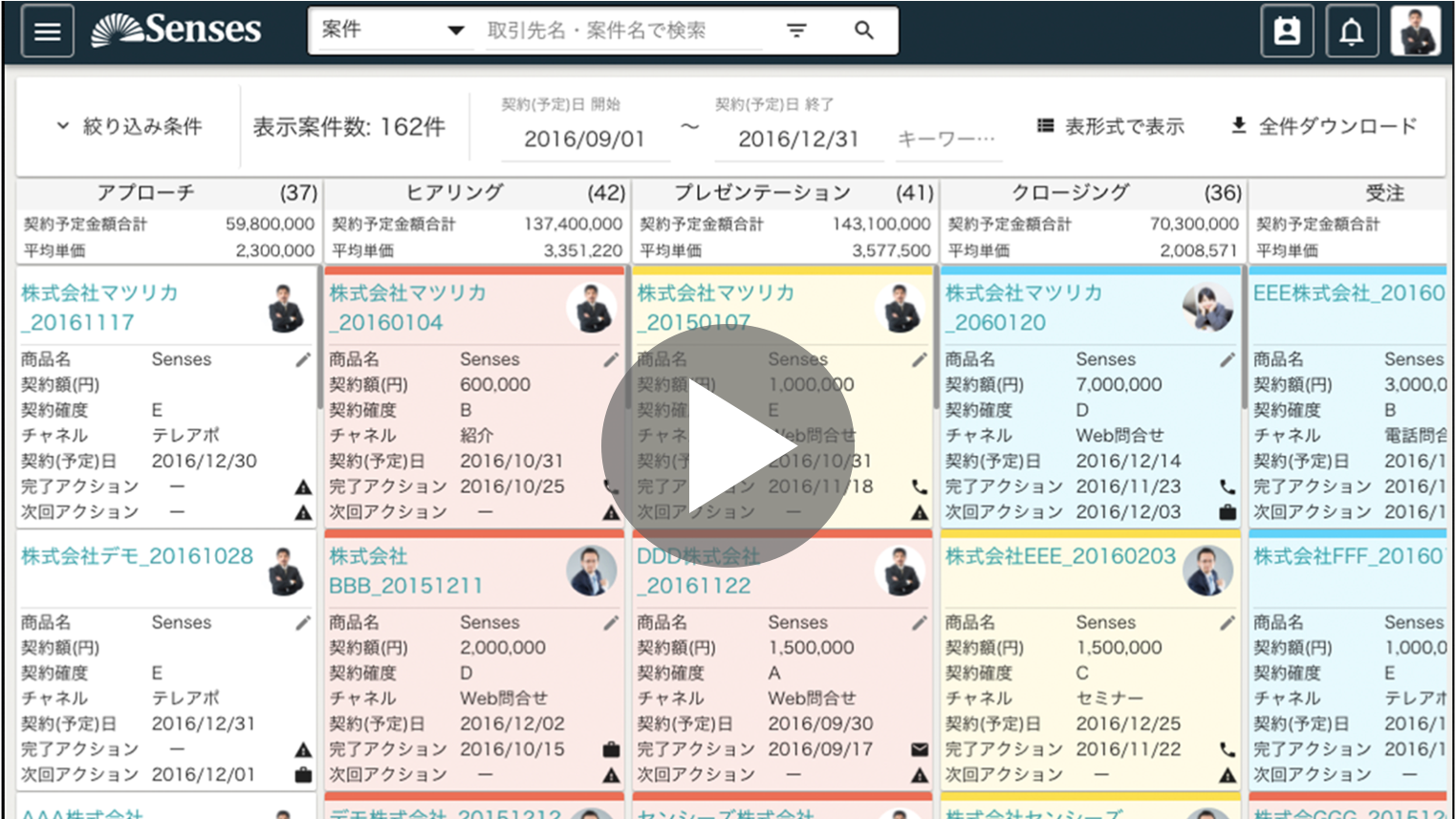Screen dimensions: 1456x819
Task: Edit the 株式会社EEE_20160203 card with pencil icon
Action: click(x=1228, y=623)
